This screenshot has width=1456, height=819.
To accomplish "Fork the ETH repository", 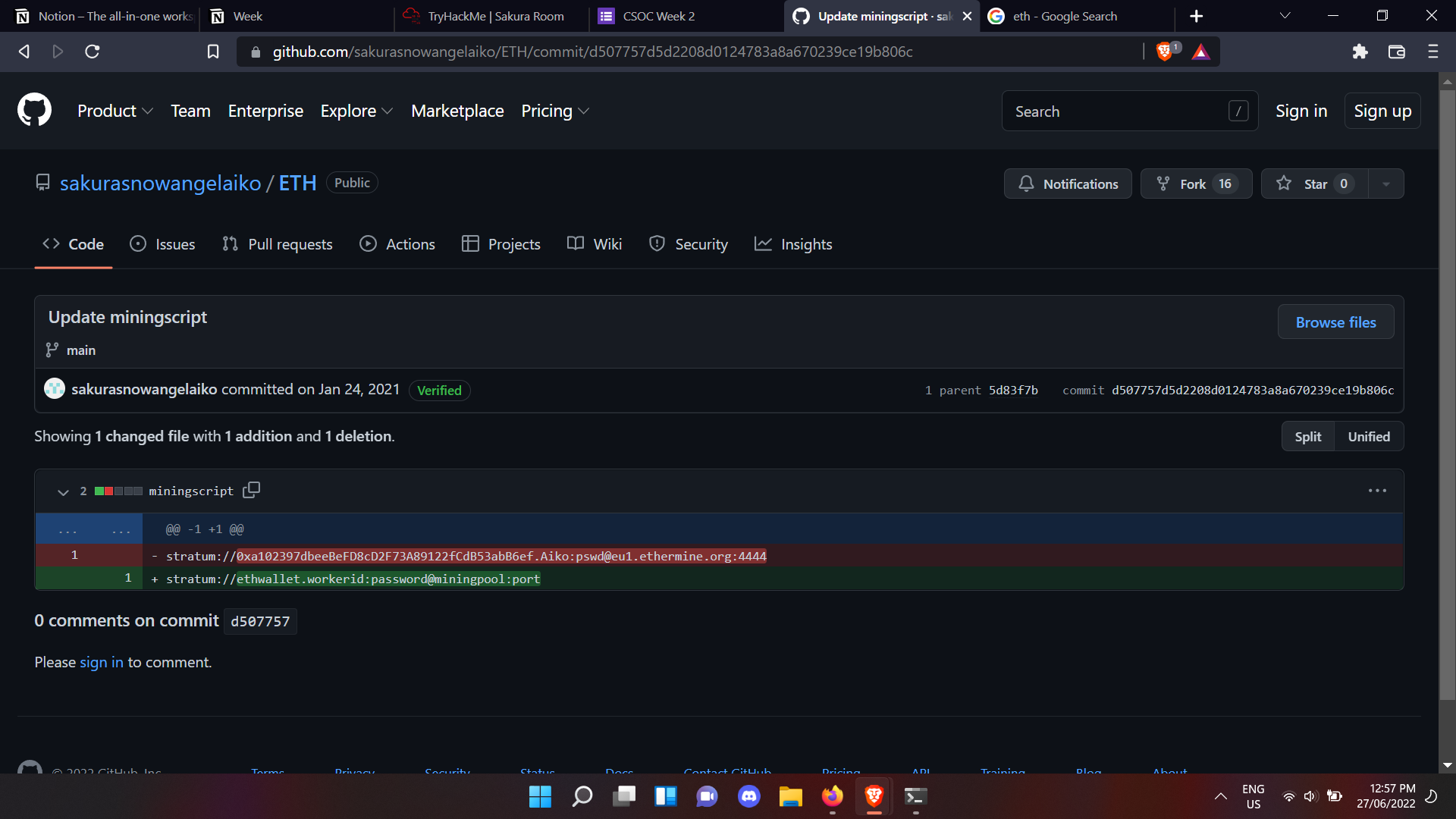I will click(1196, 184).
